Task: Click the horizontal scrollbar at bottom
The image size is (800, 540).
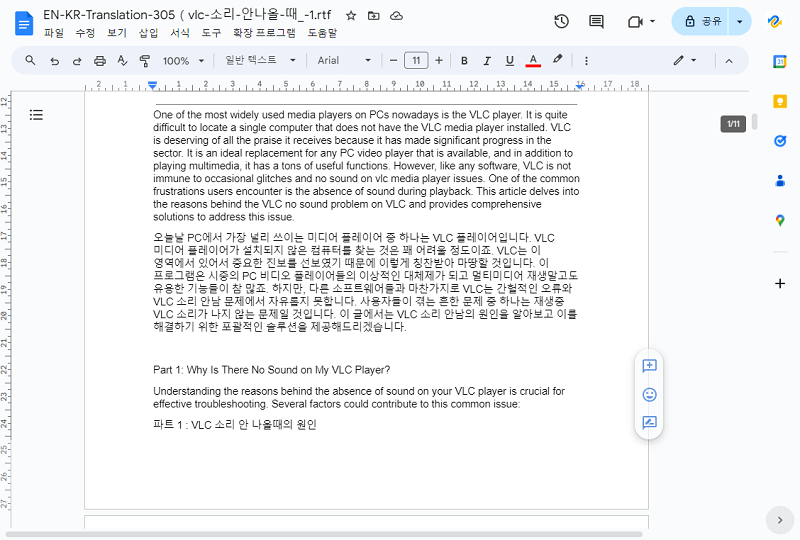Action: (x=324, y=534)
